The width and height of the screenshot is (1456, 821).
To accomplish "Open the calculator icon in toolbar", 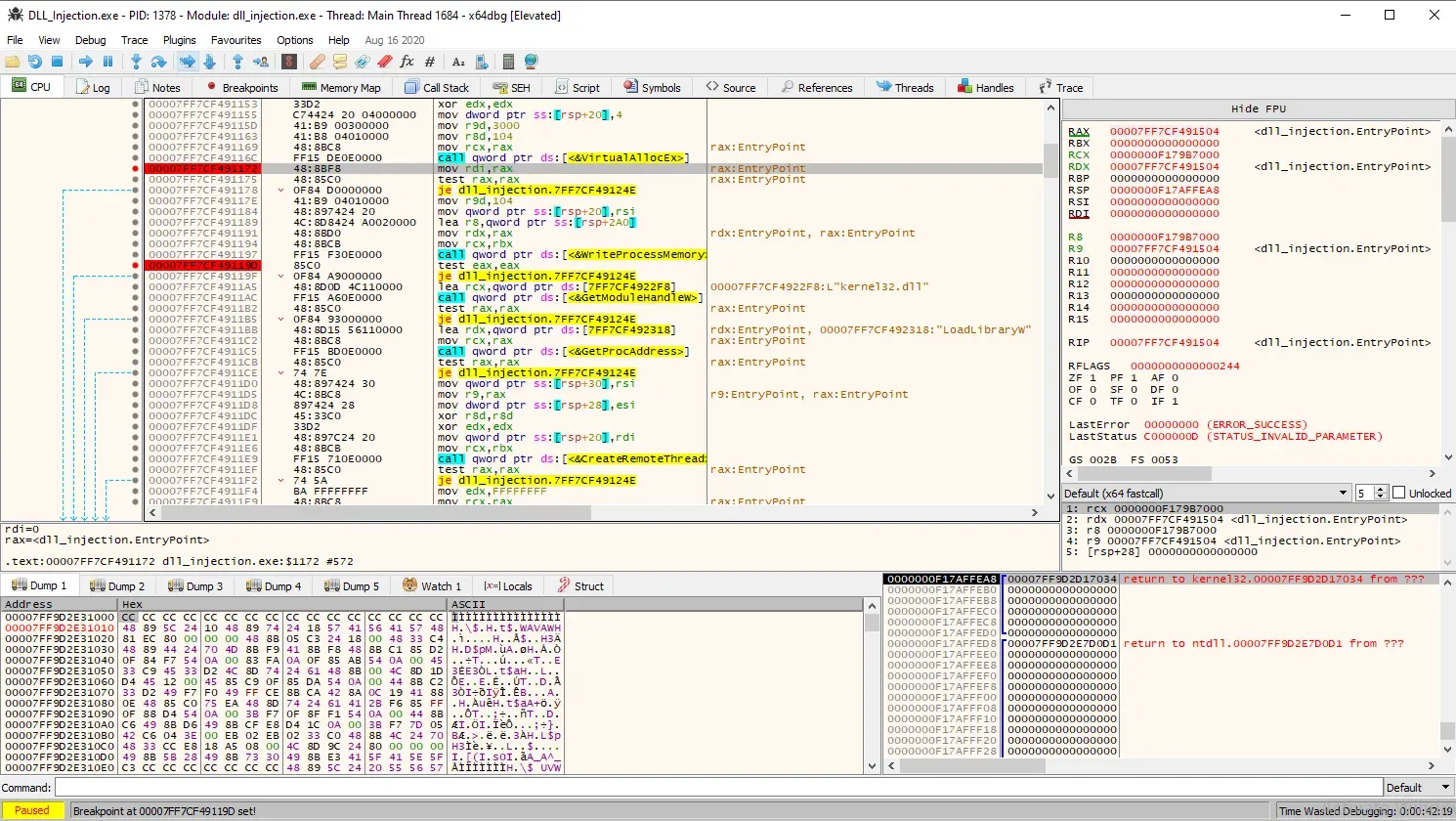I will coord(507,62).
